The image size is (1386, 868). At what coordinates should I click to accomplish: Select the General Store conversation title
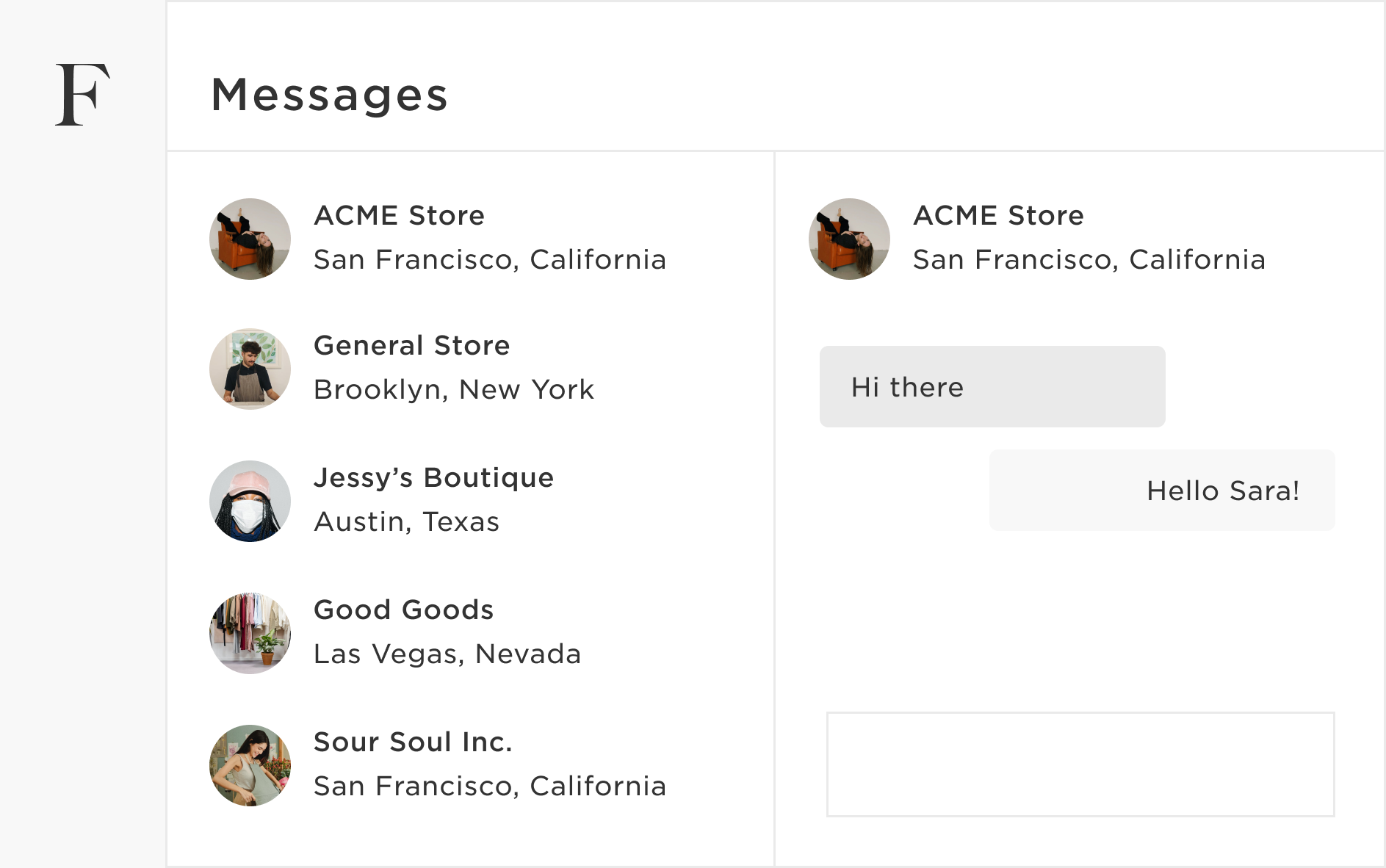pyautogui.click(x=411, y=346)
